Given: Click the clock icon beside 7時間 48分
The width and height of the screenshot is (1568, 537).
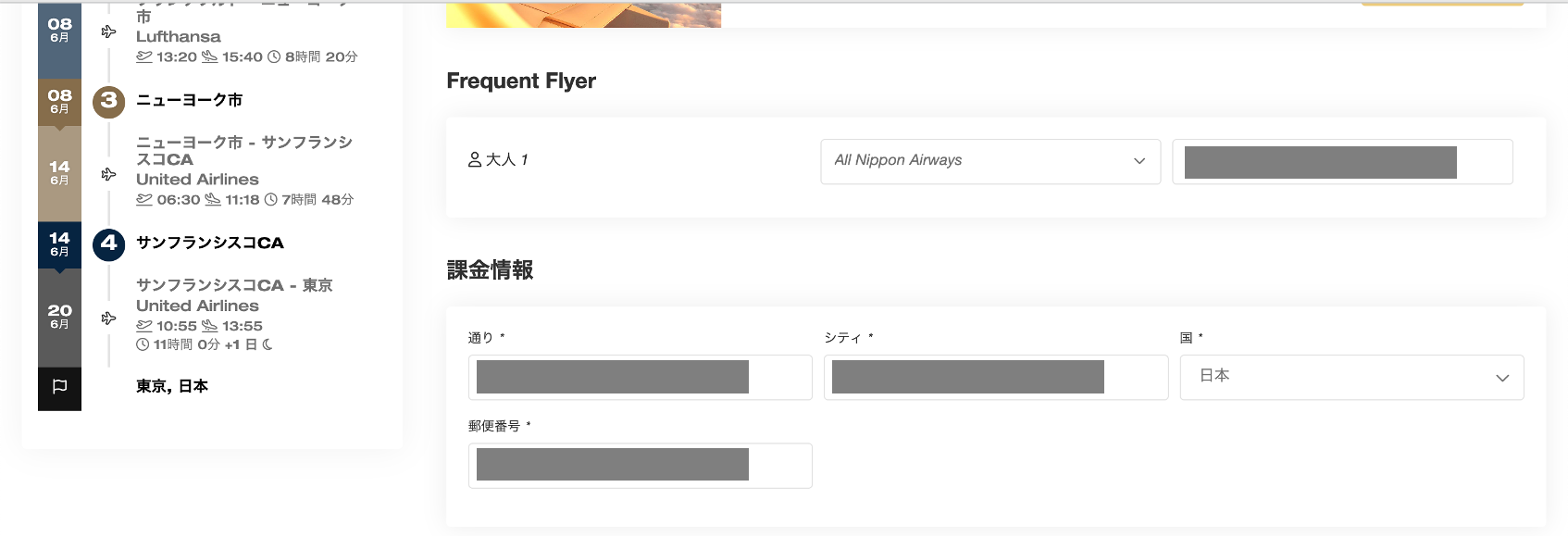Looking at the screenshot, I should tap(271, 199).
